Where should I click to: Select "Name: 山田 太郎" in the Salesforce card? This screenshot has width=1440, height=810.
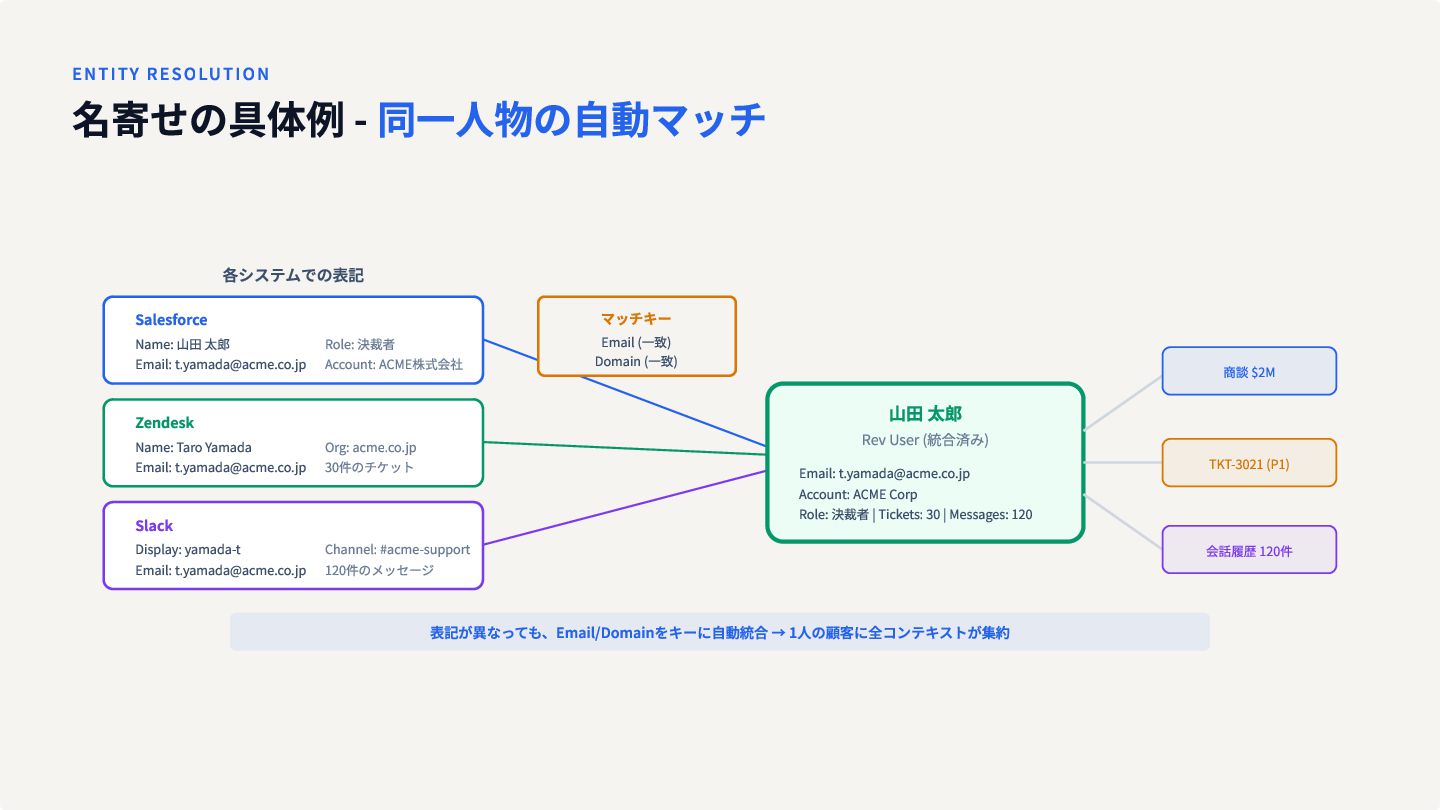[x=182, y=344]
